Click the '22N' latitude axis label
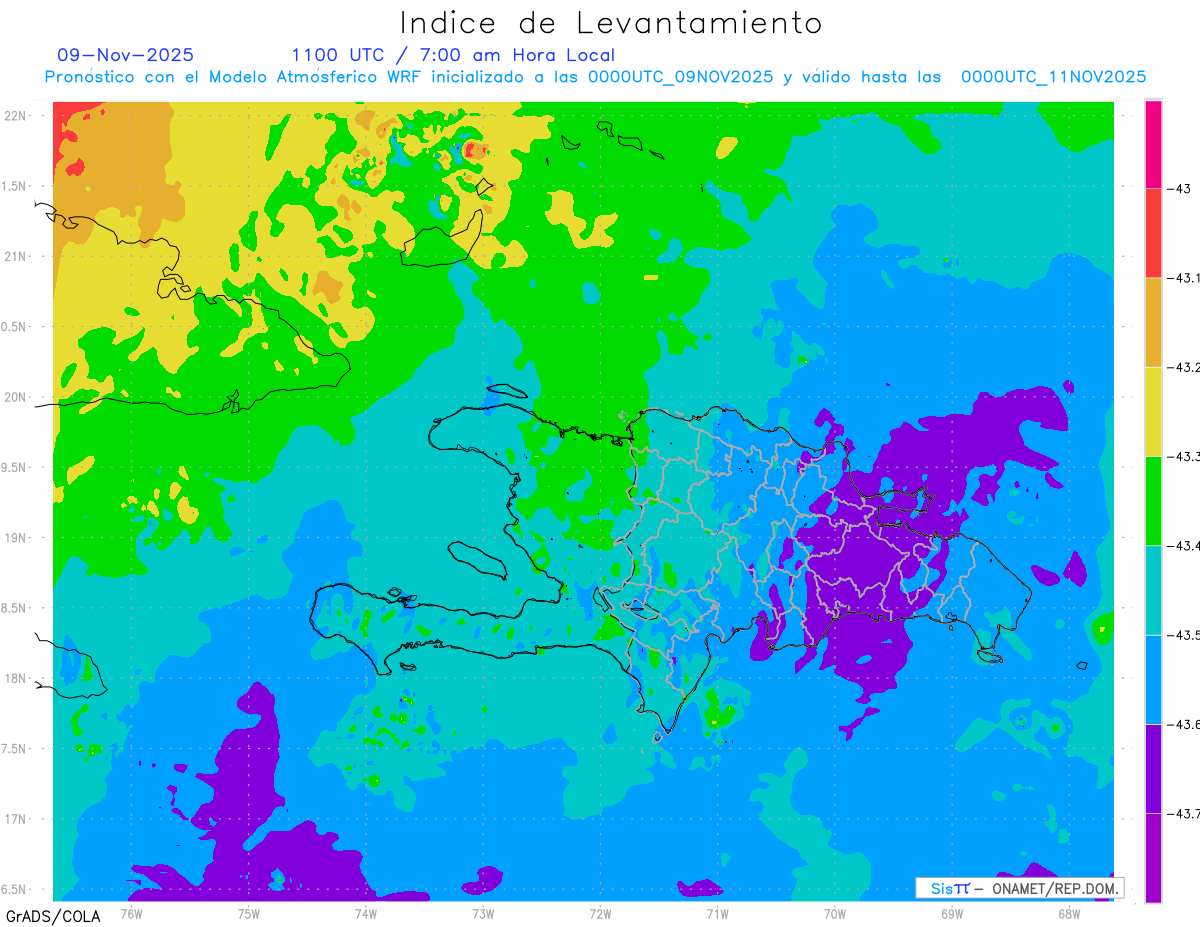 pyautogui.click(x=16, y=115)
